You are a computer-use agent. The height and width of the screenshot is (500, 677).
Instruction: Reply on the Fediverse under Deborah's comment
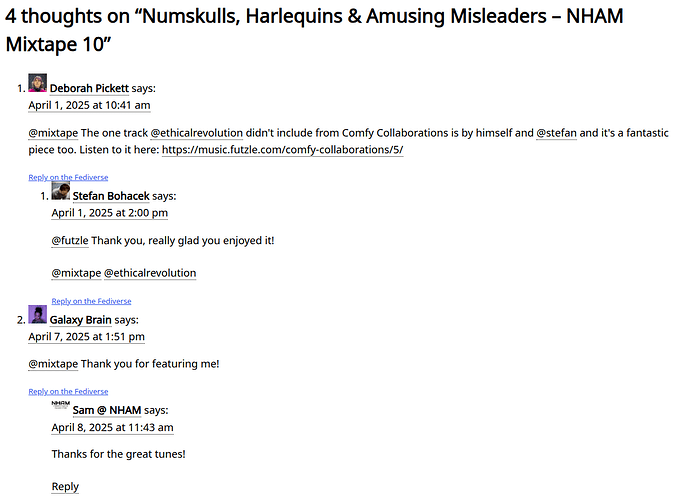[x=68, y=177]
